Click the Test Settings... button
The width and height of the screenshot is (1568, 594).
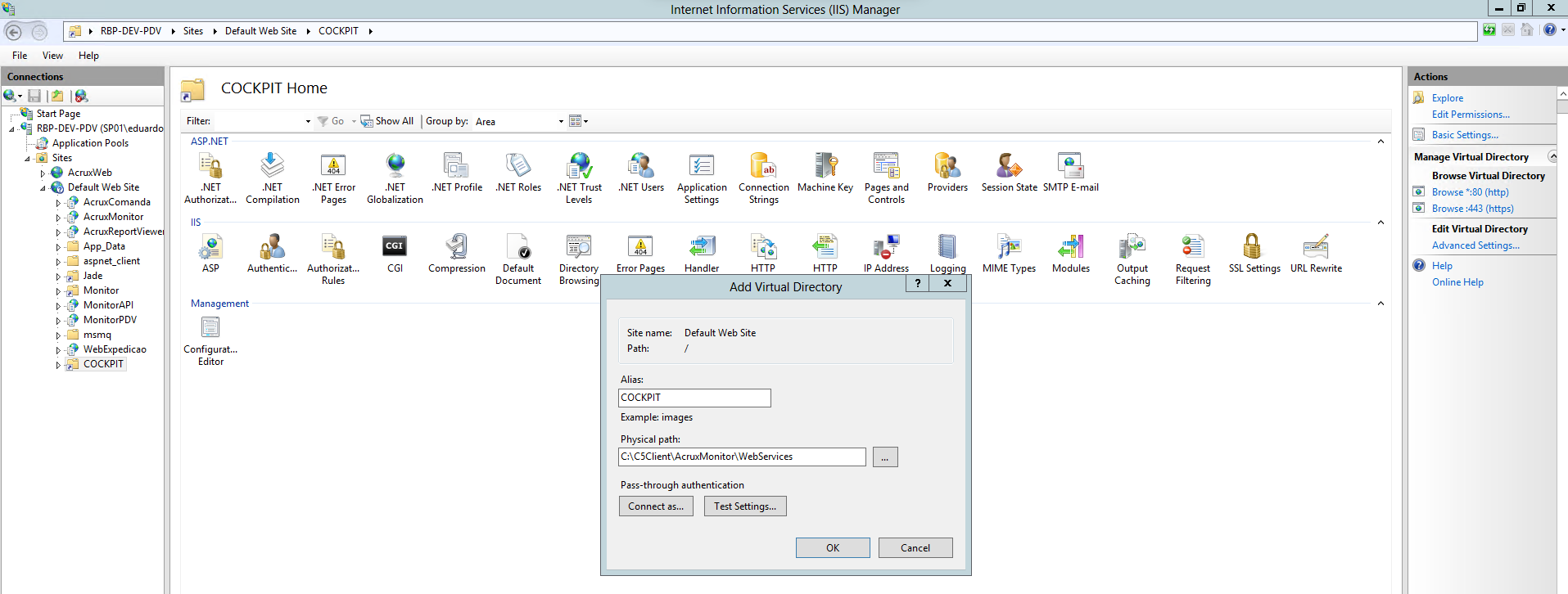point(745,506)
